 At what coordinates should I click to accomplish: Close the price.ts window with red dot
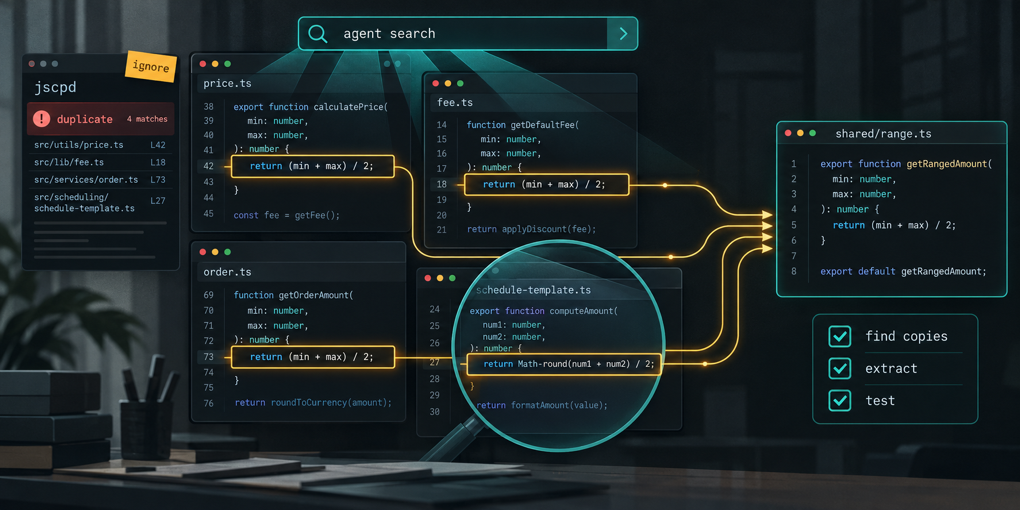tap(203, 64)
